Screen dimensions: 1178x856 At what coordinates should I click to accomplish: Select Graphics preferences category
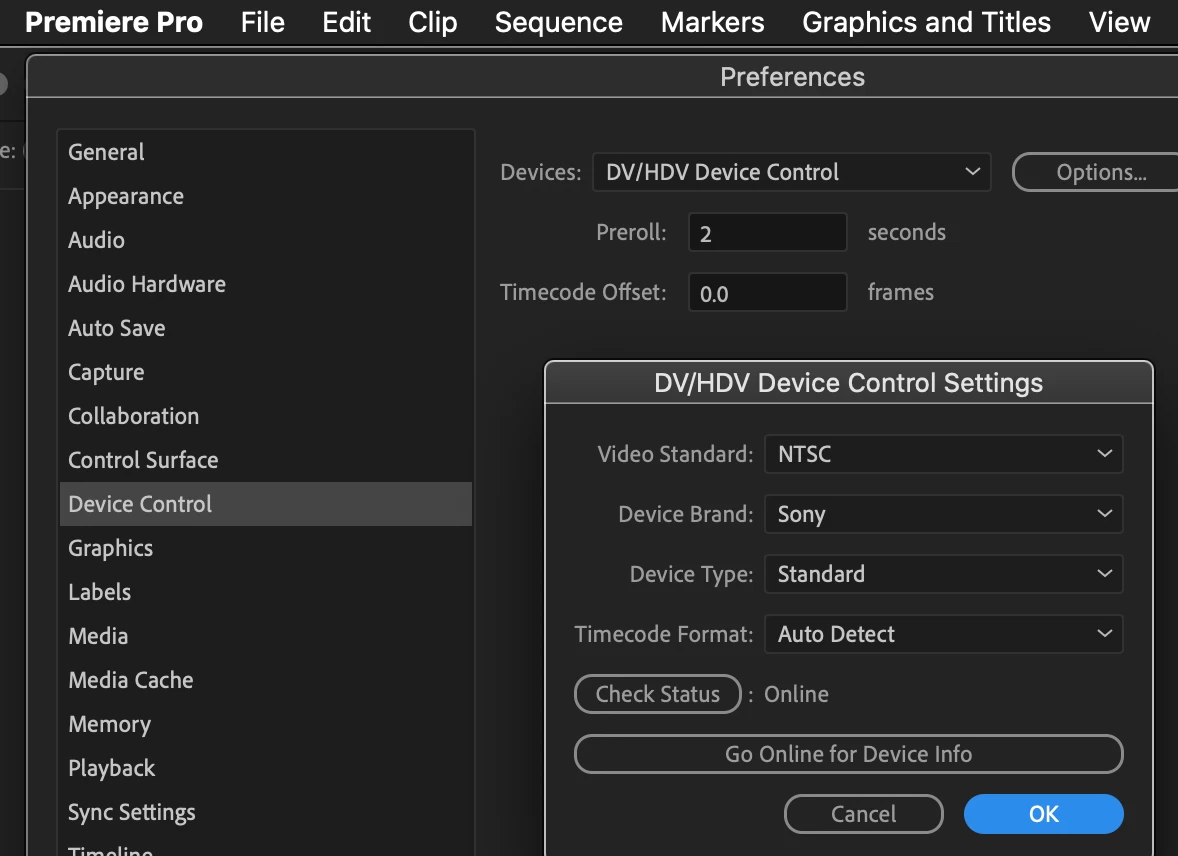pyautogui.click(x=265, y=548)
